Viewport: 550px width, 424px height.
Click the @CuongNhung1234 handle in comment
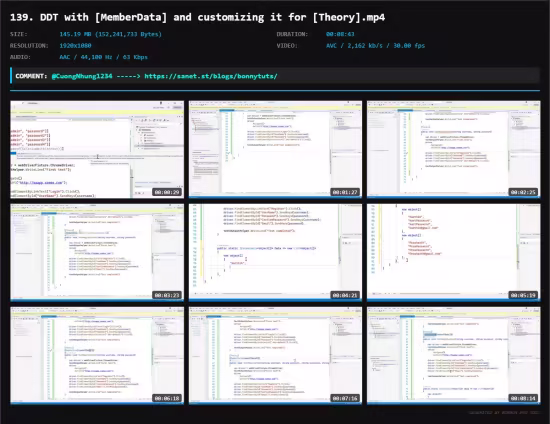coord(82,76)
